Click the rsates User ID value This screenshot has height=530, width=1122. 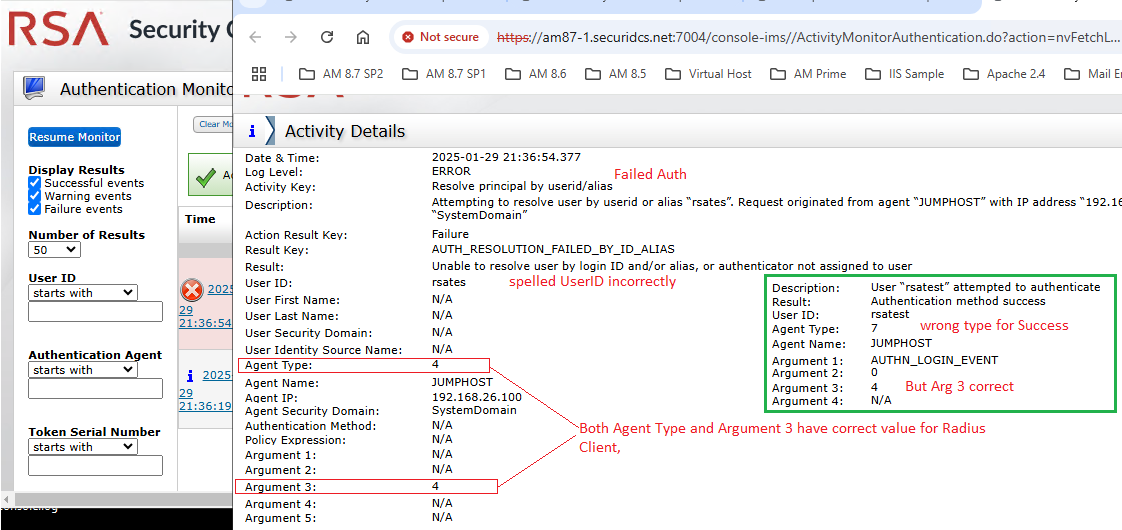[449, 282]
